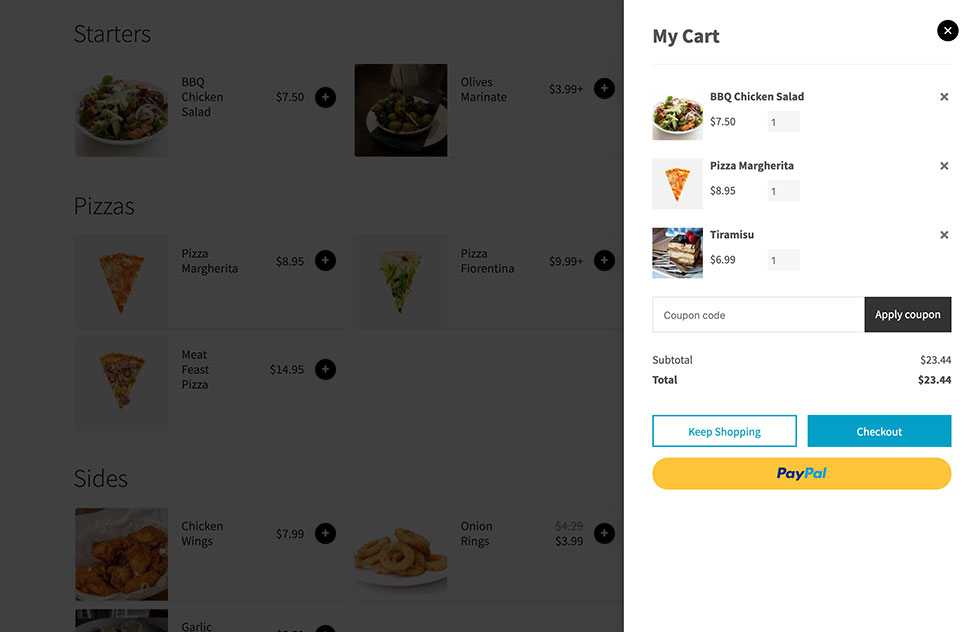Add Chicken Wings to cart
This screenshot has width=980, height=632.
pyautogui.click(x=325, y=533)
